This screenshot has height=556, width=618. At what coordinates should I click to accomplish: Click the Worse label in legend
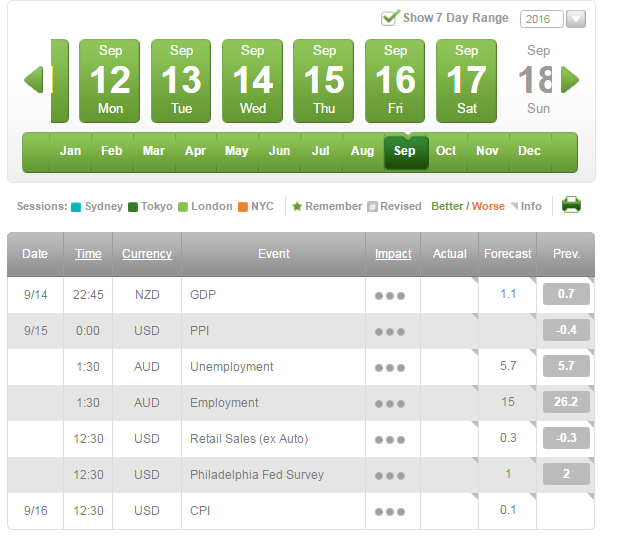pos(488,206)
